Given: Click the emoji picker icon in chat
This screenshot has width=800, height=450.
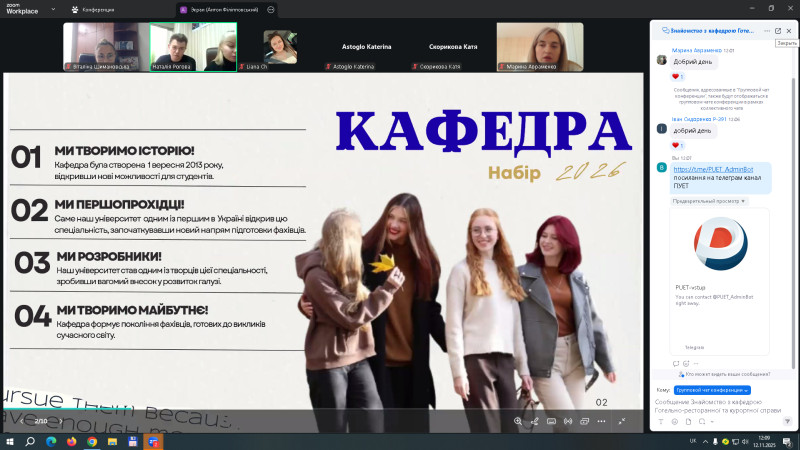Looking at the screenshot, I should (x=673, y=422).
